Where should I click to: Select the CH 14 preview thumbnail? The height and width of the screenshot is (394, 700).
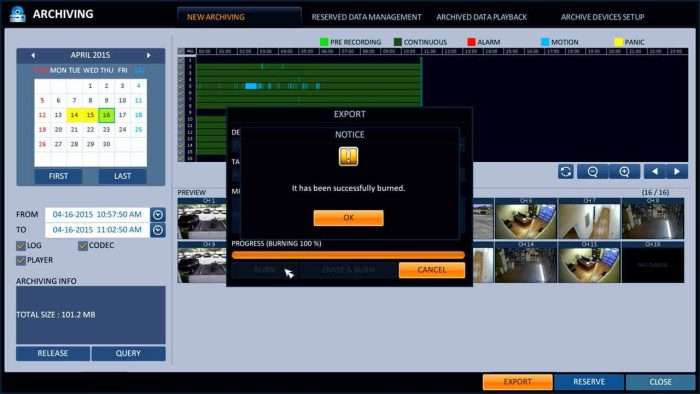point(526,262)
